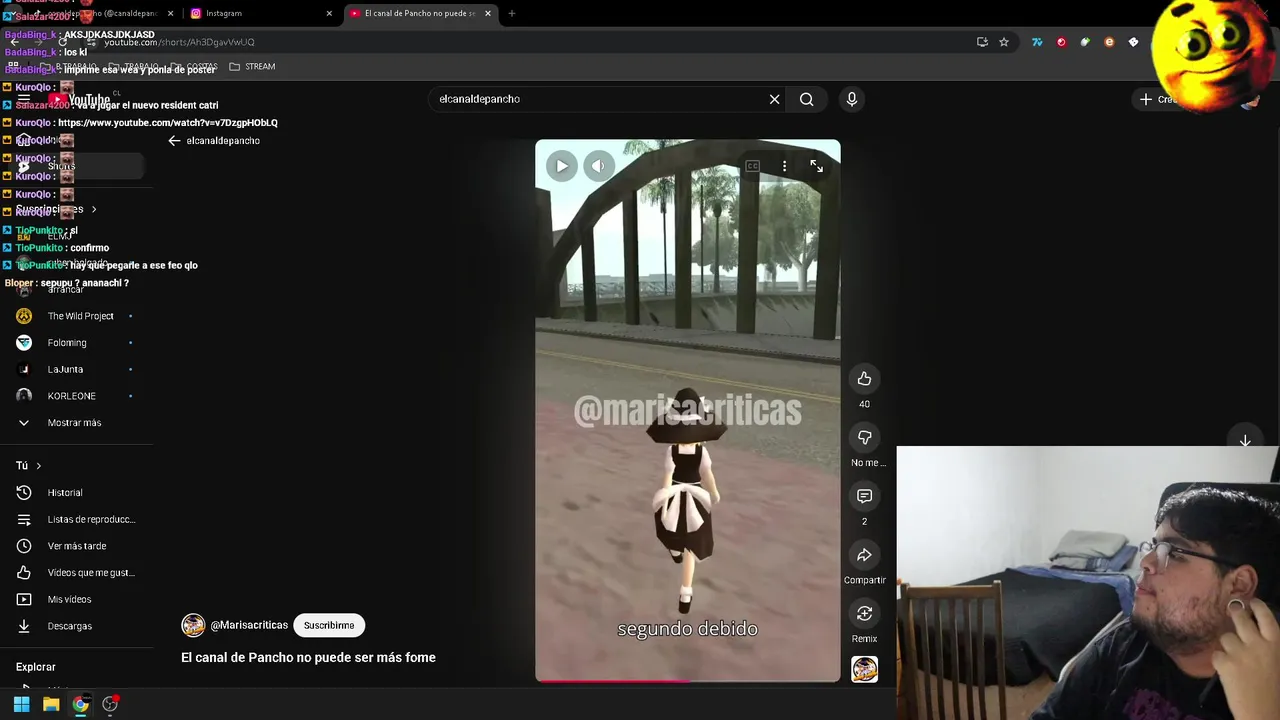Open the 7TV extension icon
Screen dimensions: 1280x720
click(1037, 42)
